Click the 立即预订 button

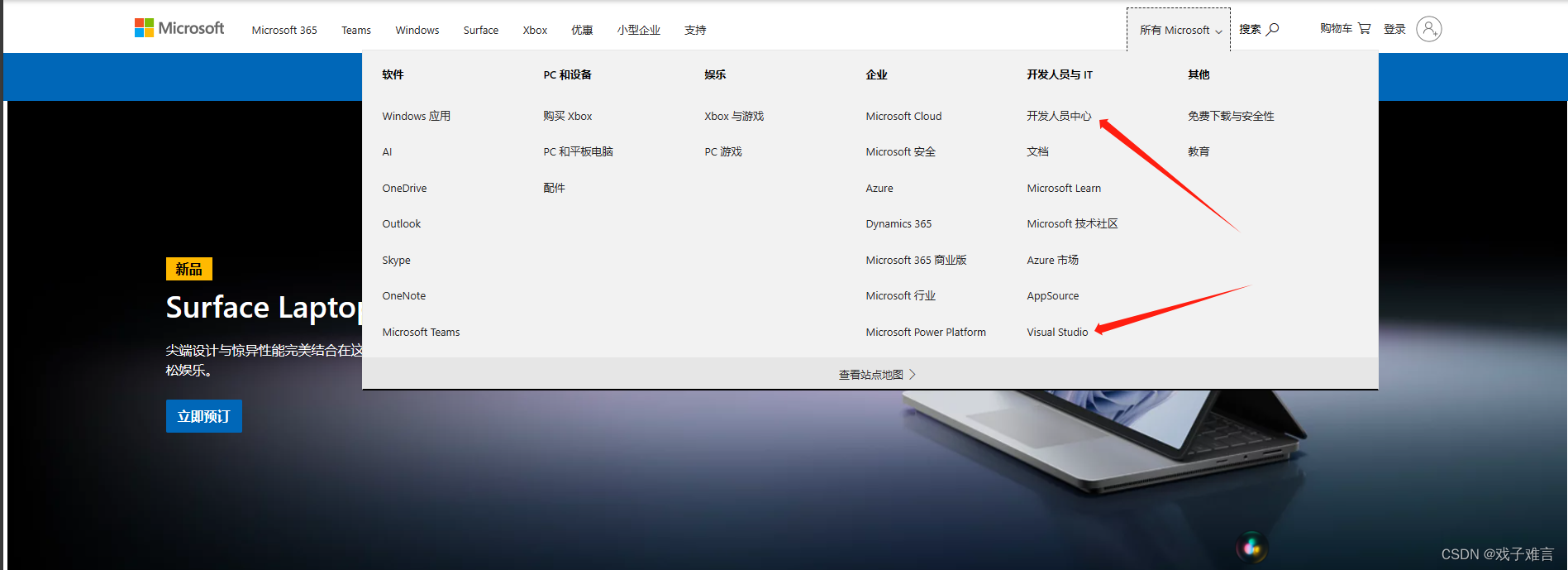(x=204, y=416)
